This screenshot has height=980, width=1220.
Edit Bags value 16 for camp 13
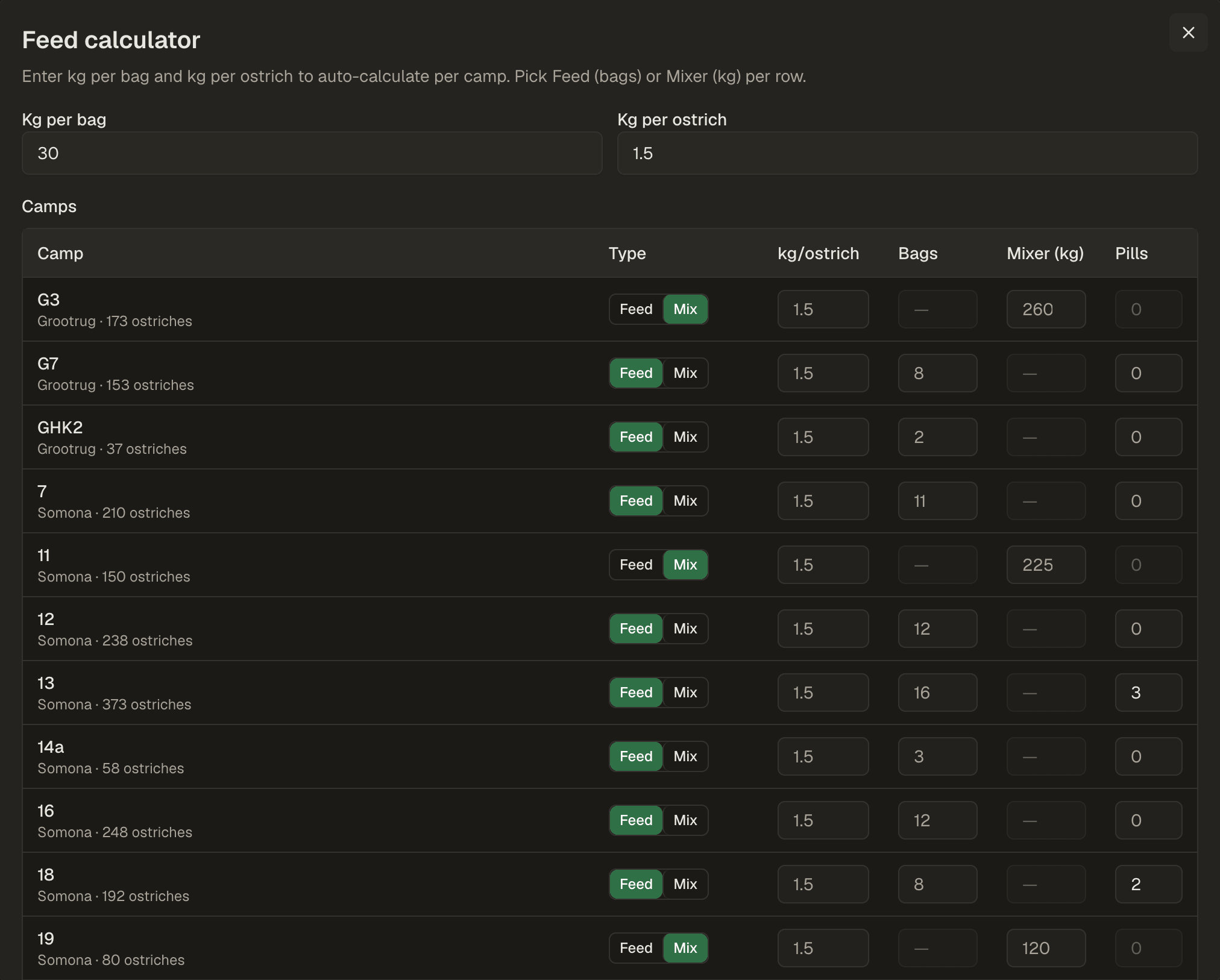937,693
